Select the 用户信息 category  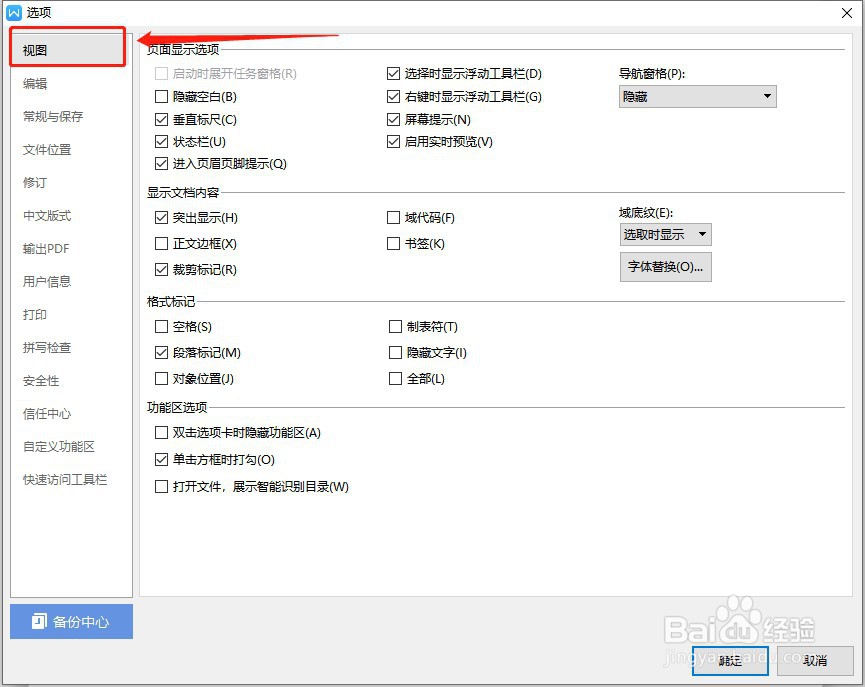(x=47, y=281)
